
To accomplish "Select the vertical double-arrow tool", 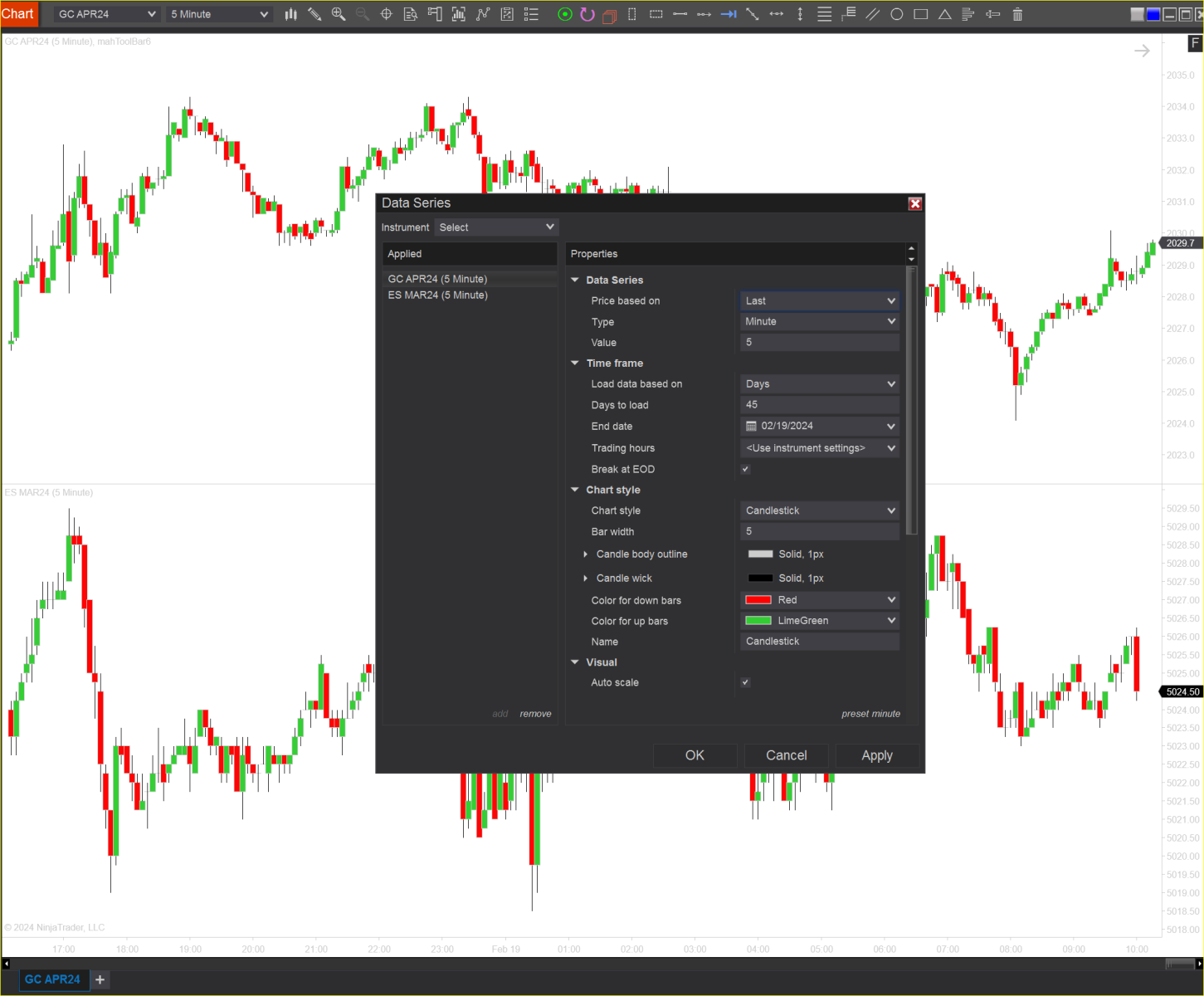I will click(800, 14).
